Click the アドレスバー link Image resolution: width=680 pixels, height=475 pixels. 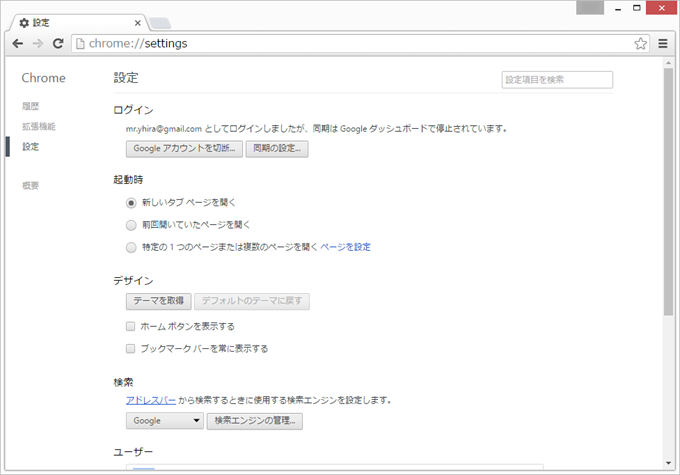(151, 400)
